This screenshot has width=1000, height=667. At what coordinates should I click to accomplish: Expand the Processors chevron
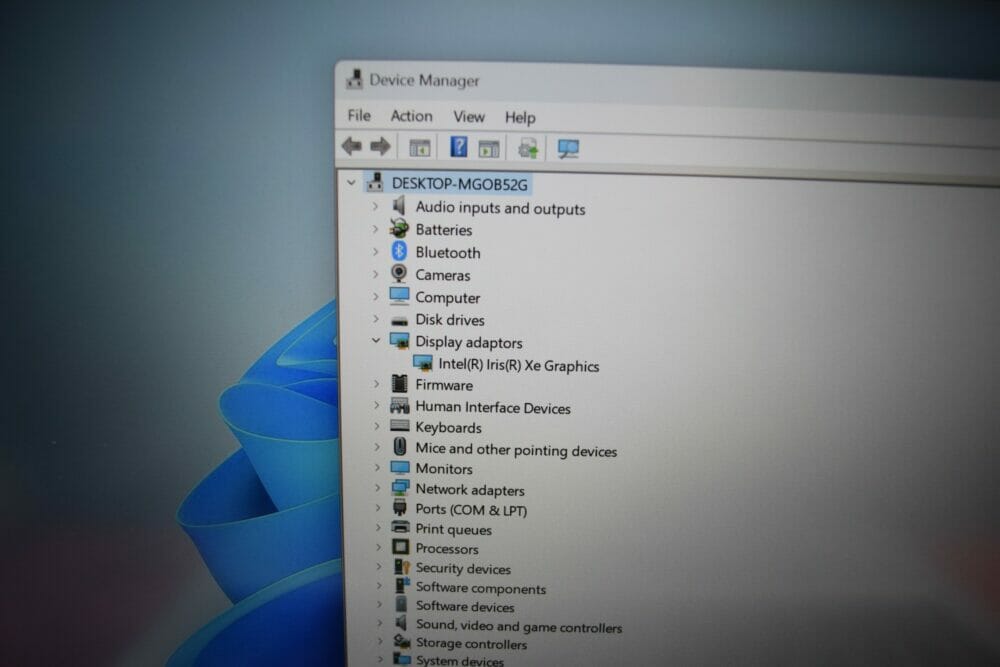point(378,547)
